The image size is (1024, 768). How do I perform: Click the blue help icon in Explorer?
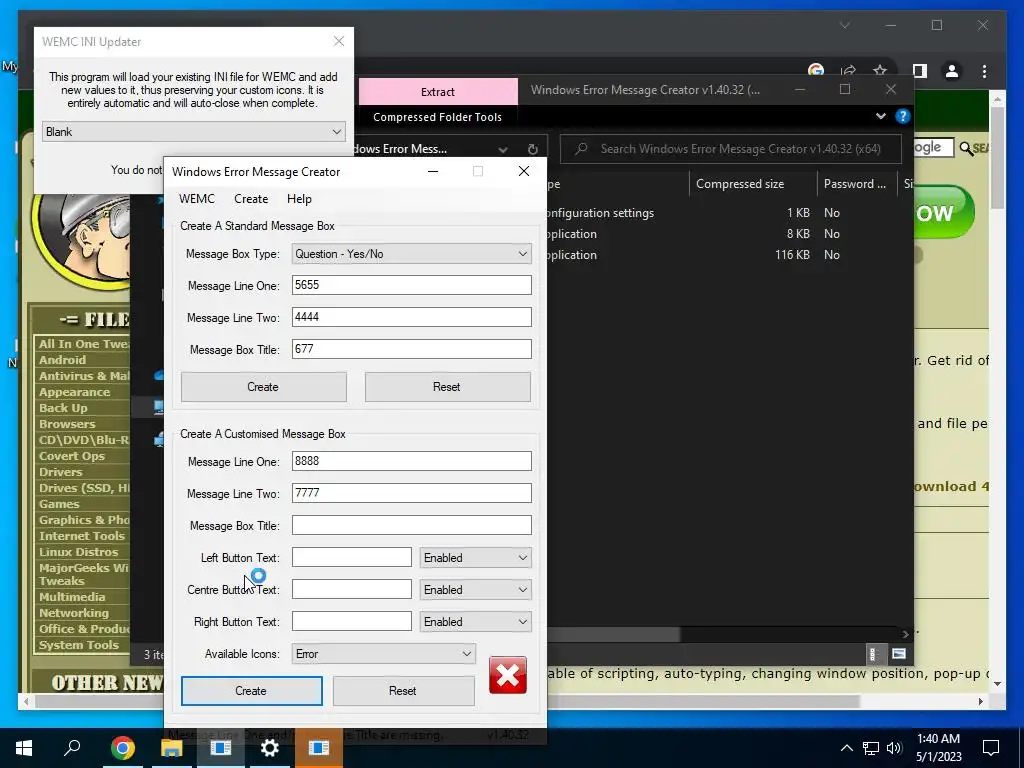(903, 116)
